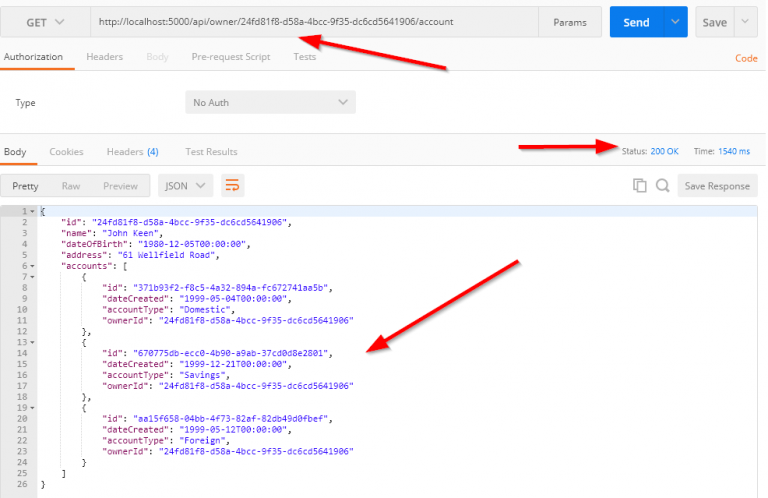Click the copy response icon
768x498 pixels.
[640, 185]
